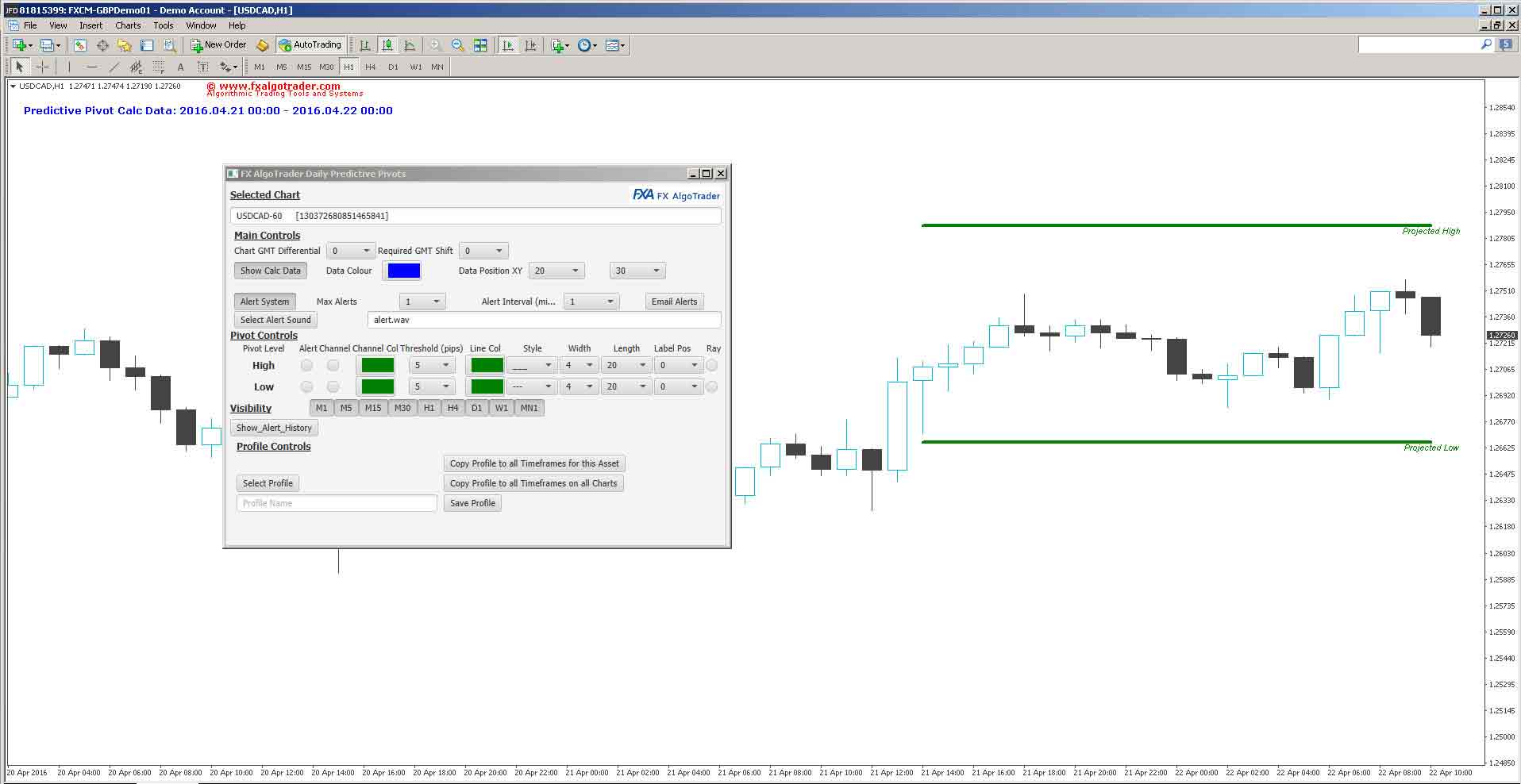Tile chart windows with the toolbar icon
Screen dimensions: 1521x784
click(x=479, y=45)
